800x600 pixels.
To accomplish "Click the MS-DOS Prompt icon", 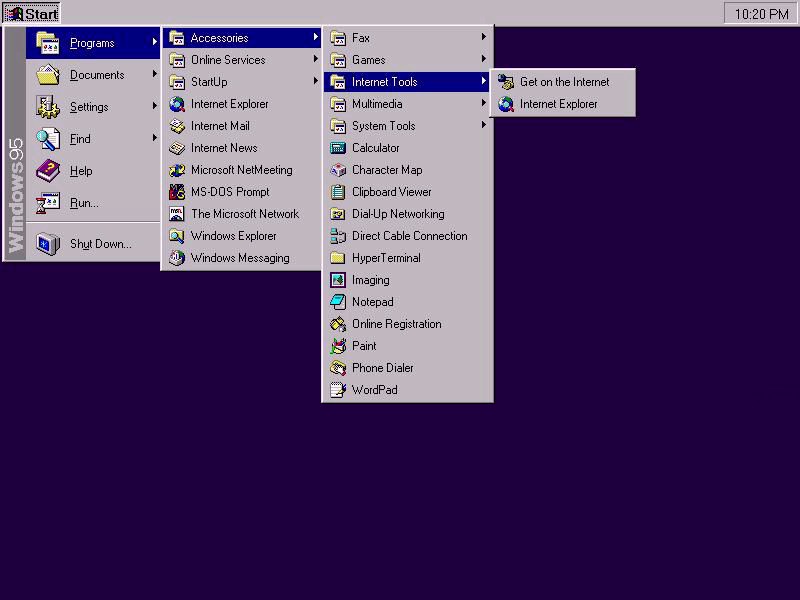I will (177, 192).
